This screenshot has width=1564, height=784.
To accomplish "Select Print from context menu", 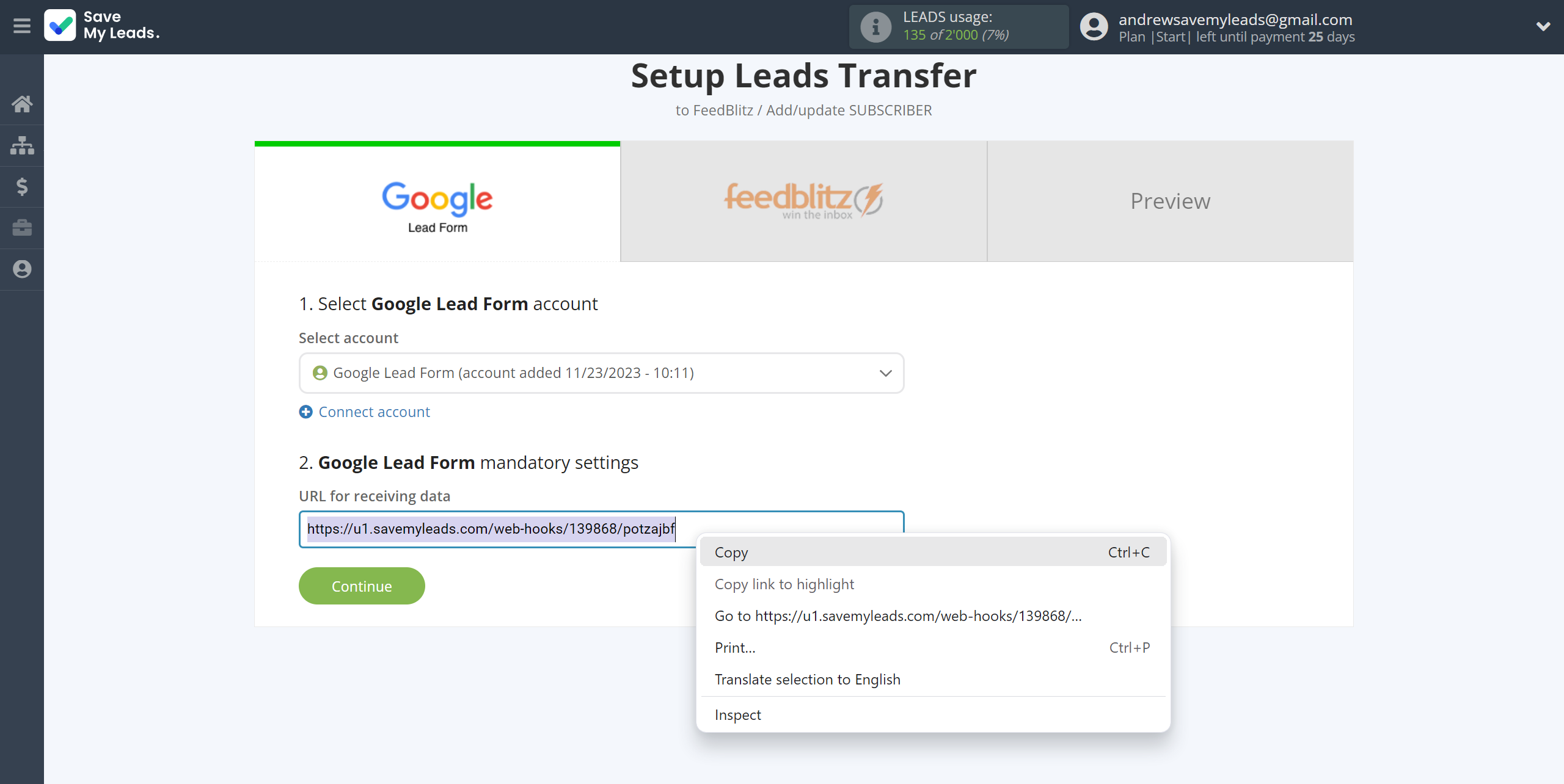I will (735, 647).
